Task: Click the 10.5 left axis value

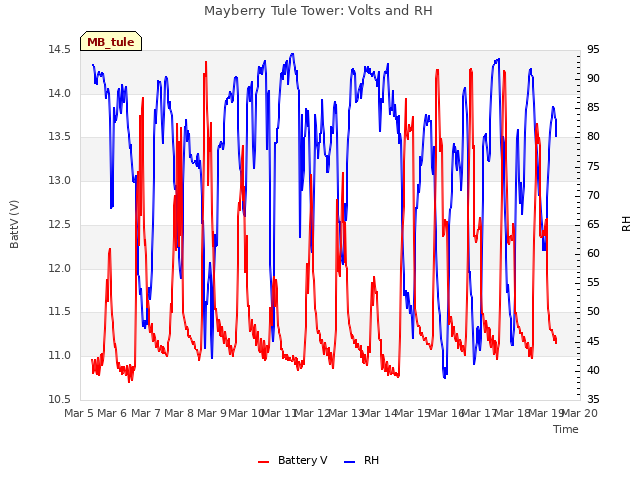Action: 60,400
